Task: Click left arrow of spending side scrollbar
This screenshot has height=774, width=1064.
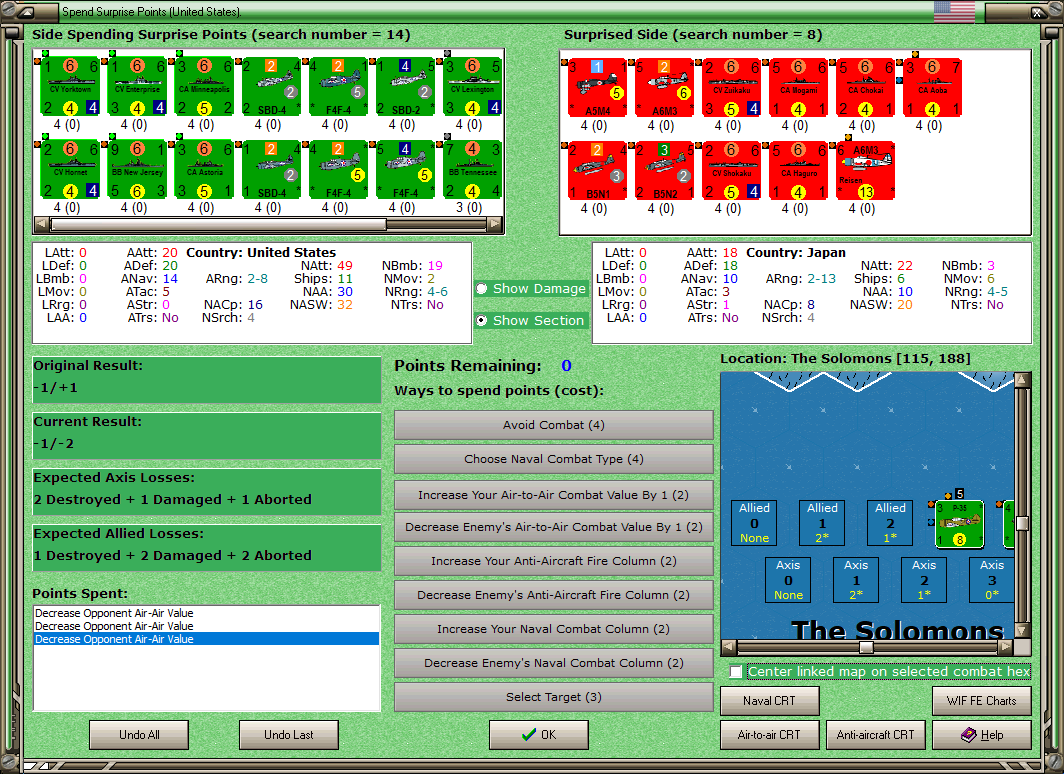Action: point(41,224)
